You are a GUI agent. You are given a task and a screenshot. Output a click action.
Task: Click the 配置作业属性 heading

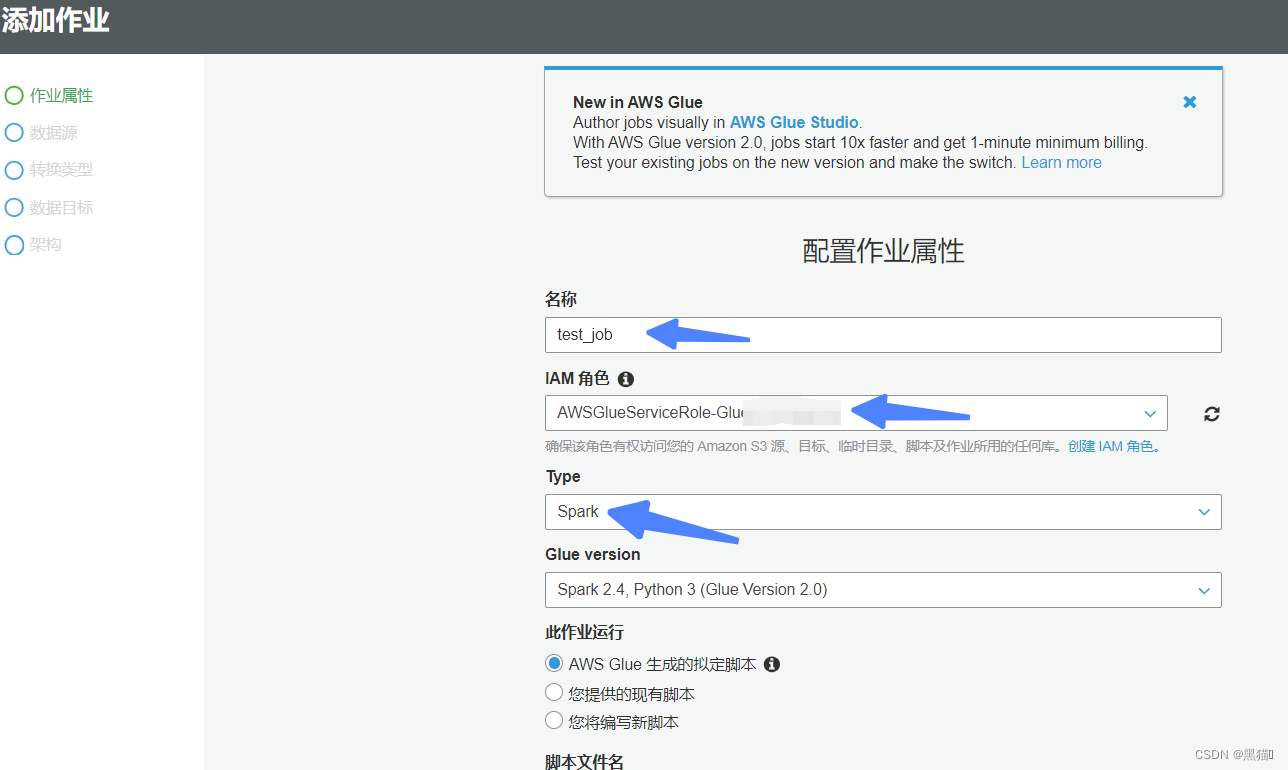pyautogui.click(x=883, y=251)
